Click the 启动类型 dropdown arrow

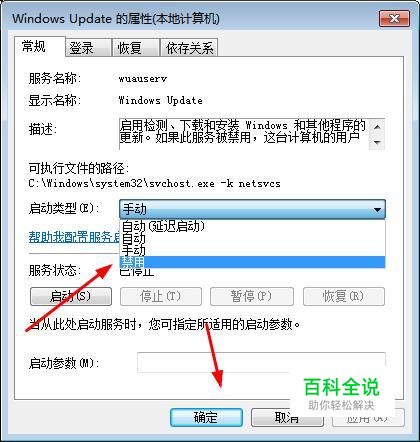tap(377, 210)
